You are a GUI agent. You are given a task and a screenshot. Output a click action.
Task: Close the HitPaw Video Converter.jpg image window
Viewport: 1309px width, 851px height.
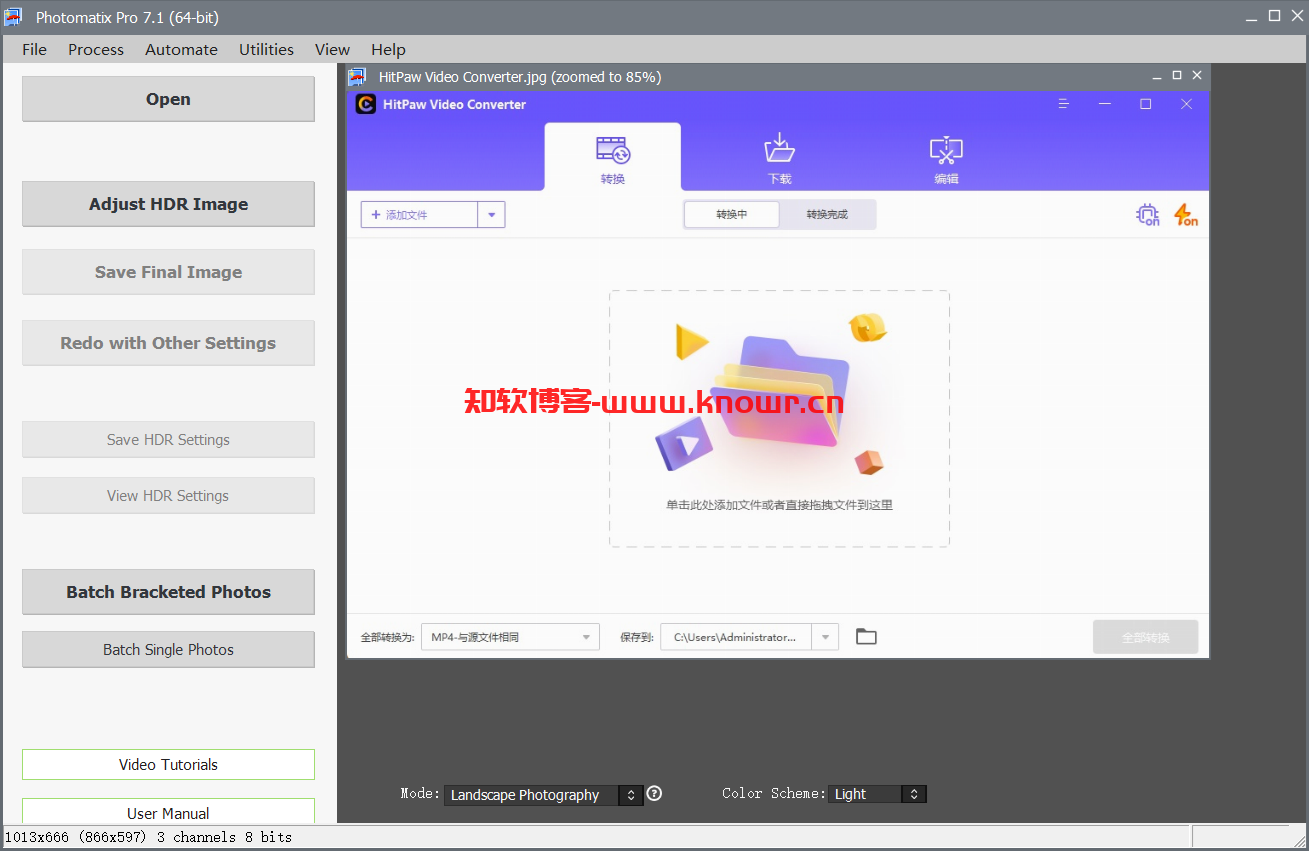click(1197, 75)
